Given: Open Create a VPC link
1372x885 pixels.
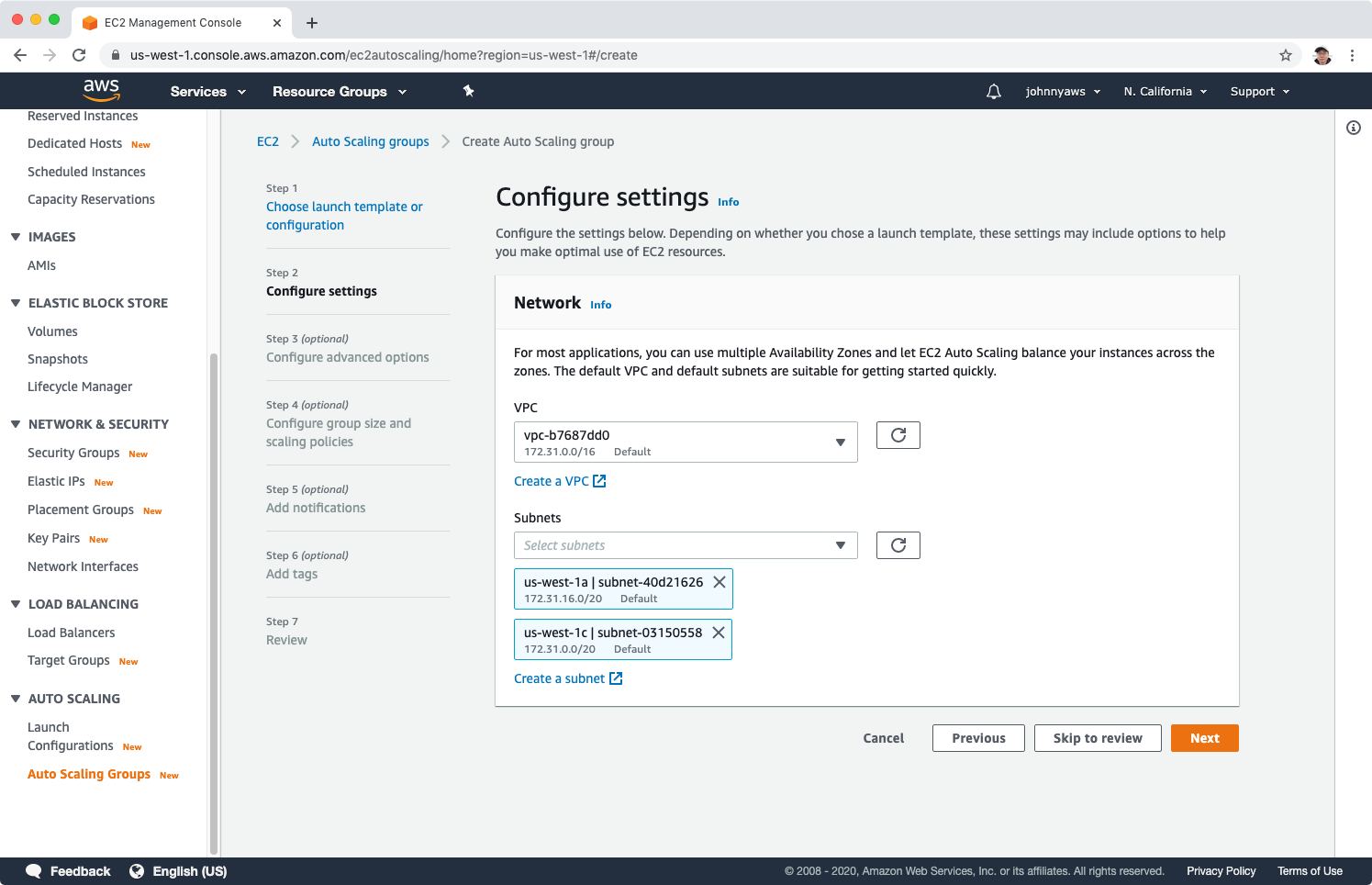Looking at the screenshot, I should 560,481.
